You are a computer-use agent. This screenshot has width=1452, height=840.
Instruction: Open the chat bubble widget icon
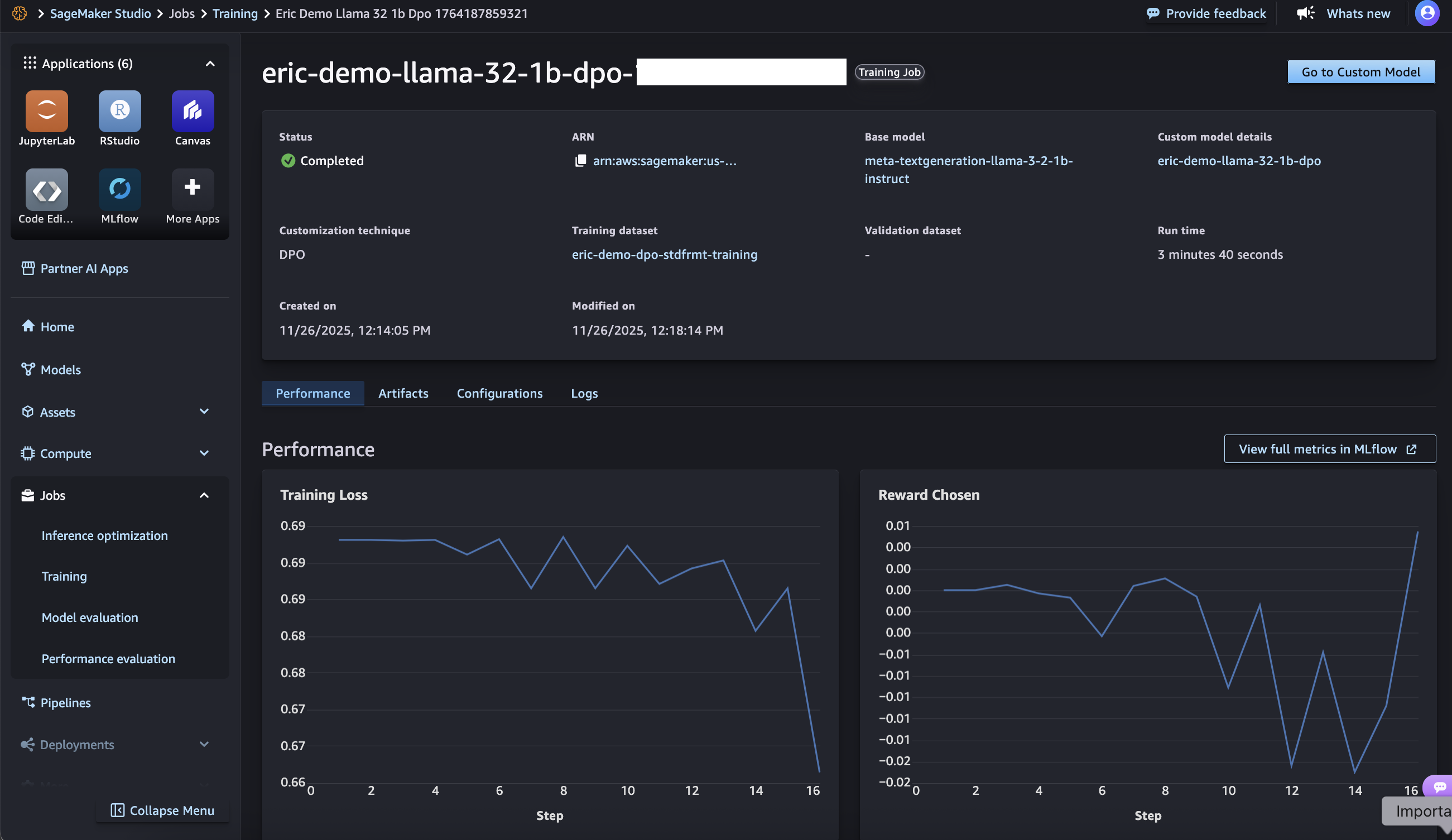pos(1439,786)
